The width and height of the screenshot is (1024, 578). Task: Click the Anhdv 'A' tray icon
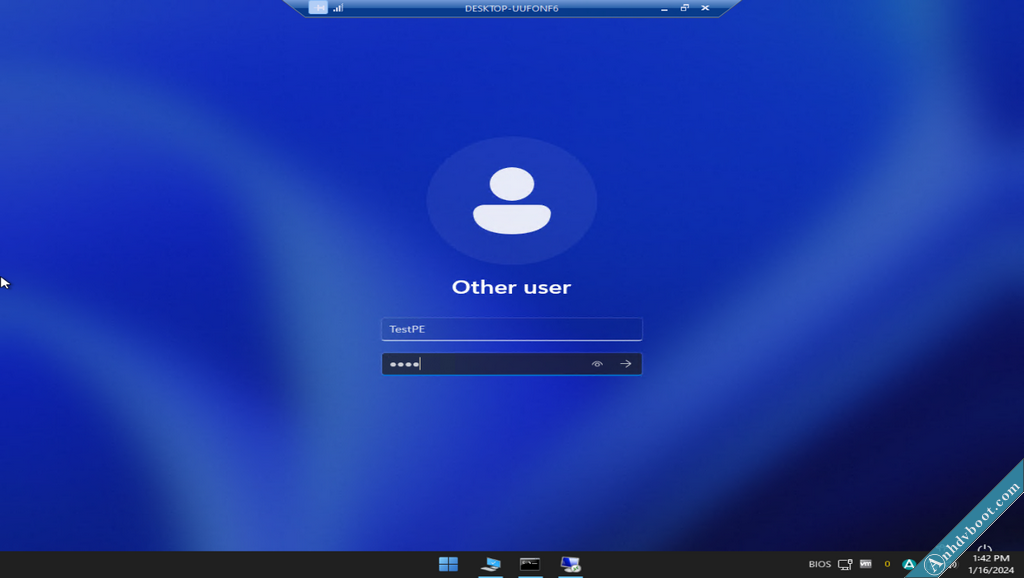click(909, 565)
